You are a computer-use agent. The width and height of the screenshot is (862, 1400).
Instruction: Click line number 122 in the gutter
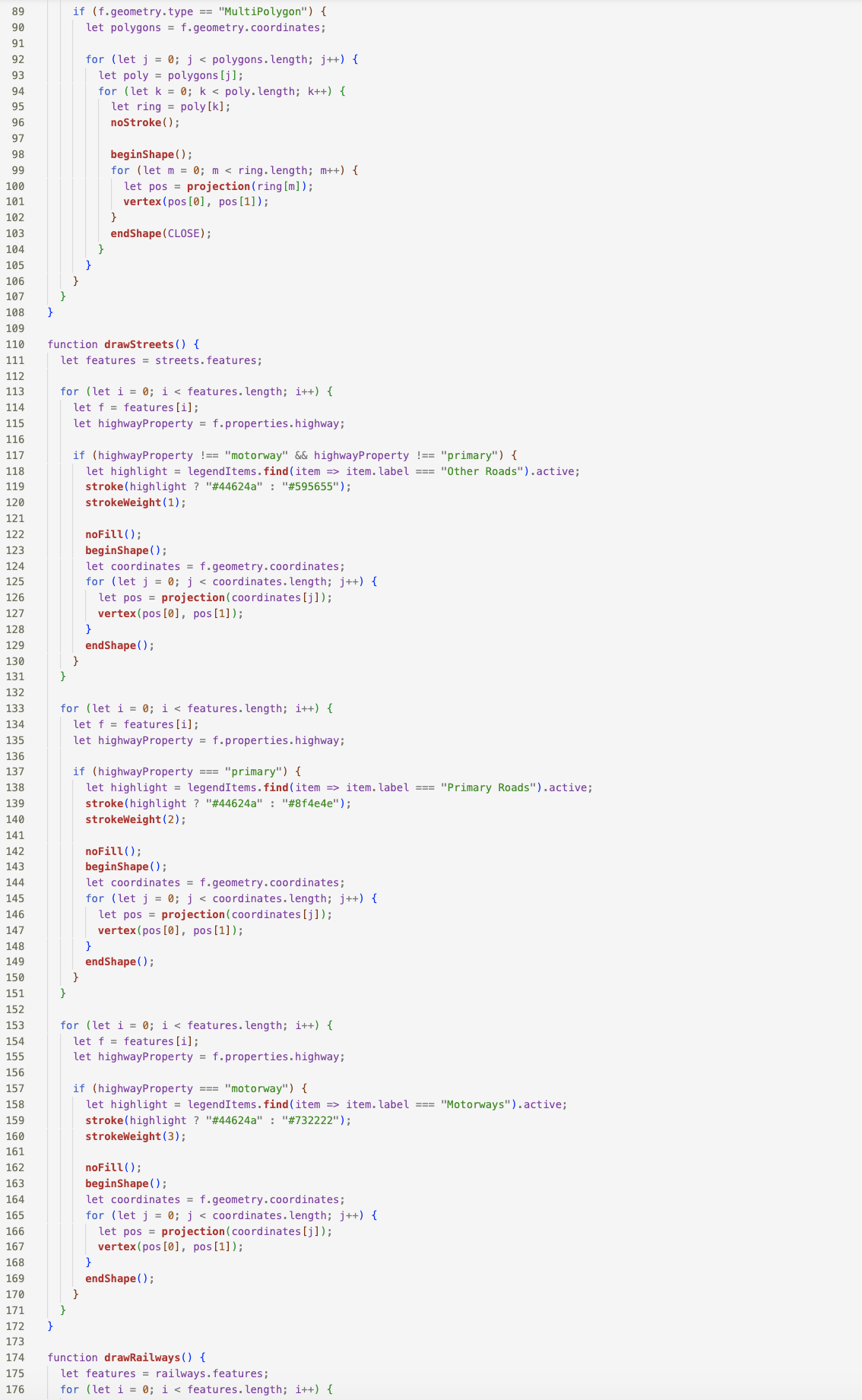[x=16, y=534]
